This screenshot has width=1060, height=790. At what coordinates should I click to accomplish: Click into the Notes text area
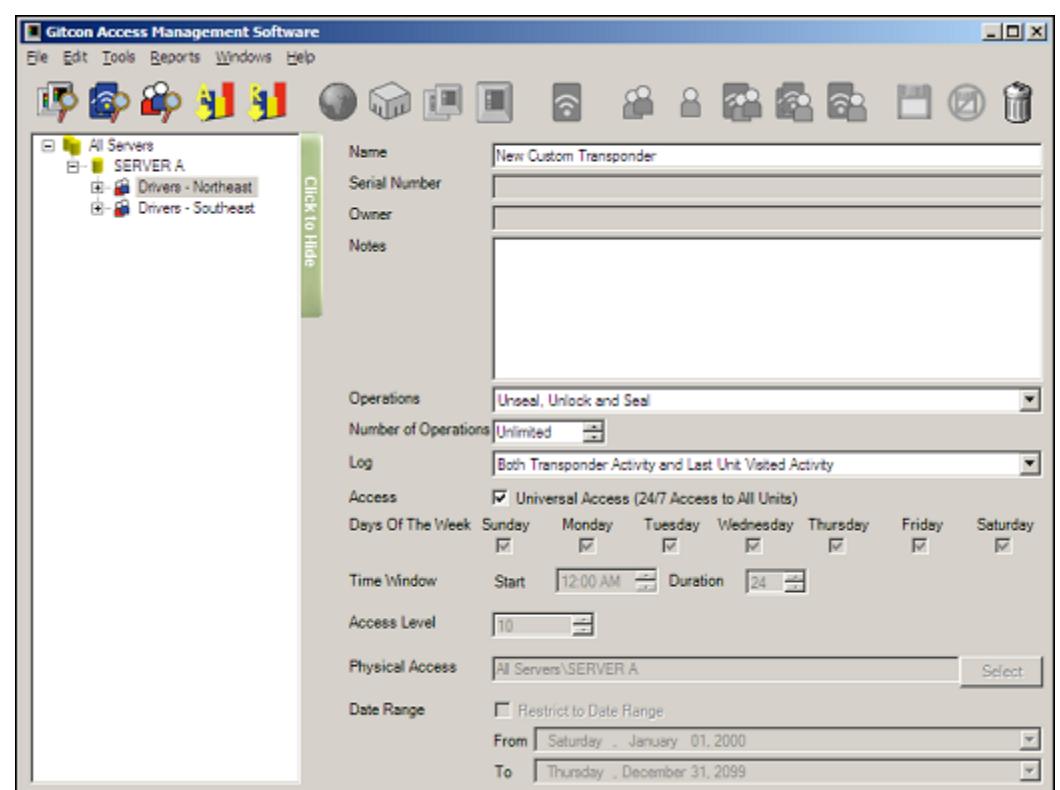tap(767, 308)
